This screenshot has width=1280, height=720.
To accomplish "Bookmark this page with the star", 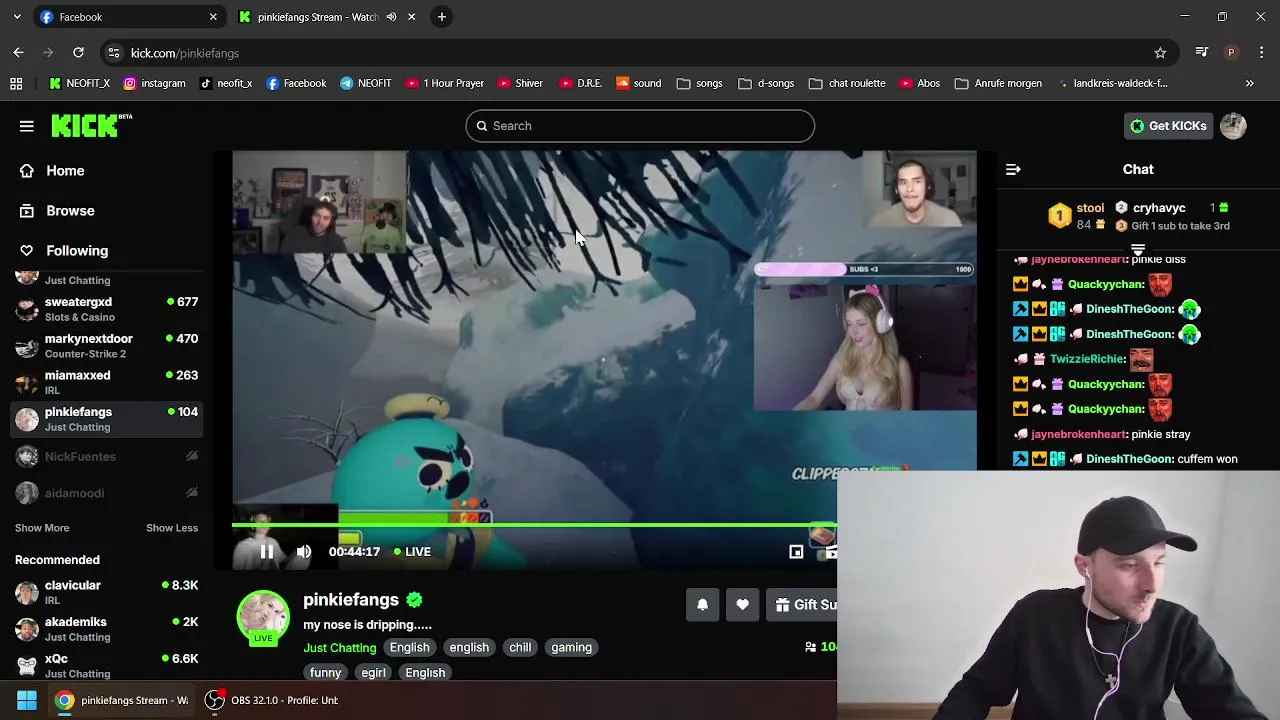I will [1160, 53].
